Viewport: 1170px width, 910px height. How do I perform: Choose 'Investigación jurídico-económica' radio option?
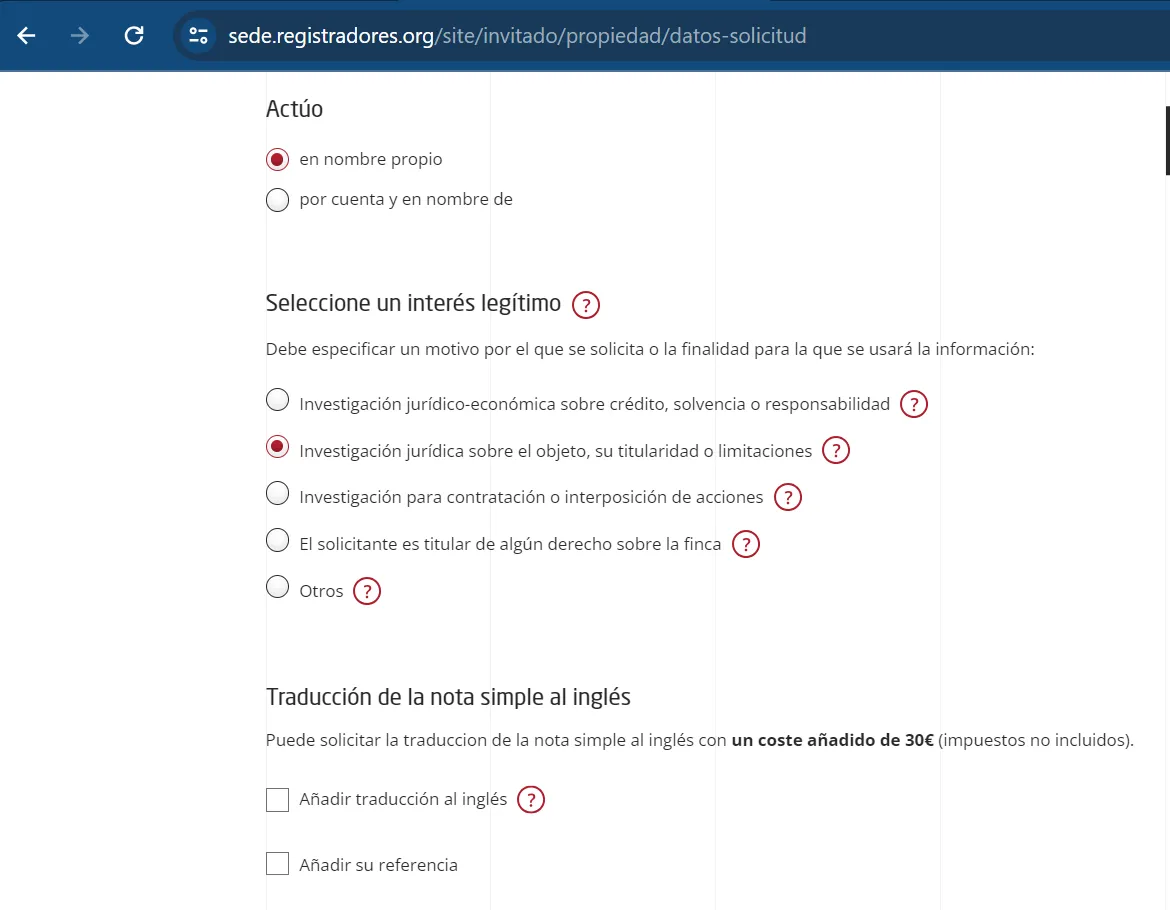278,401
